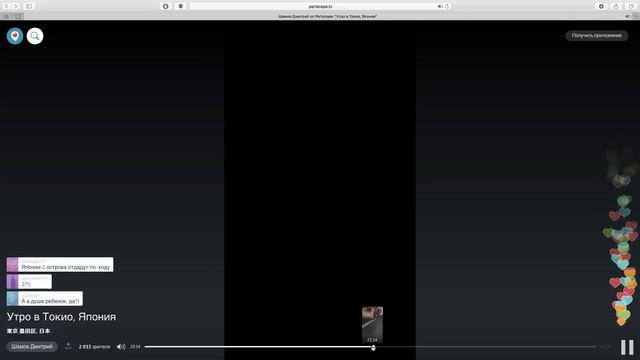The height and width of the screenshot is (360, 640).
Task: Open the extension icon left of Share
Action: pyautogui.click(x=601, y=6)
